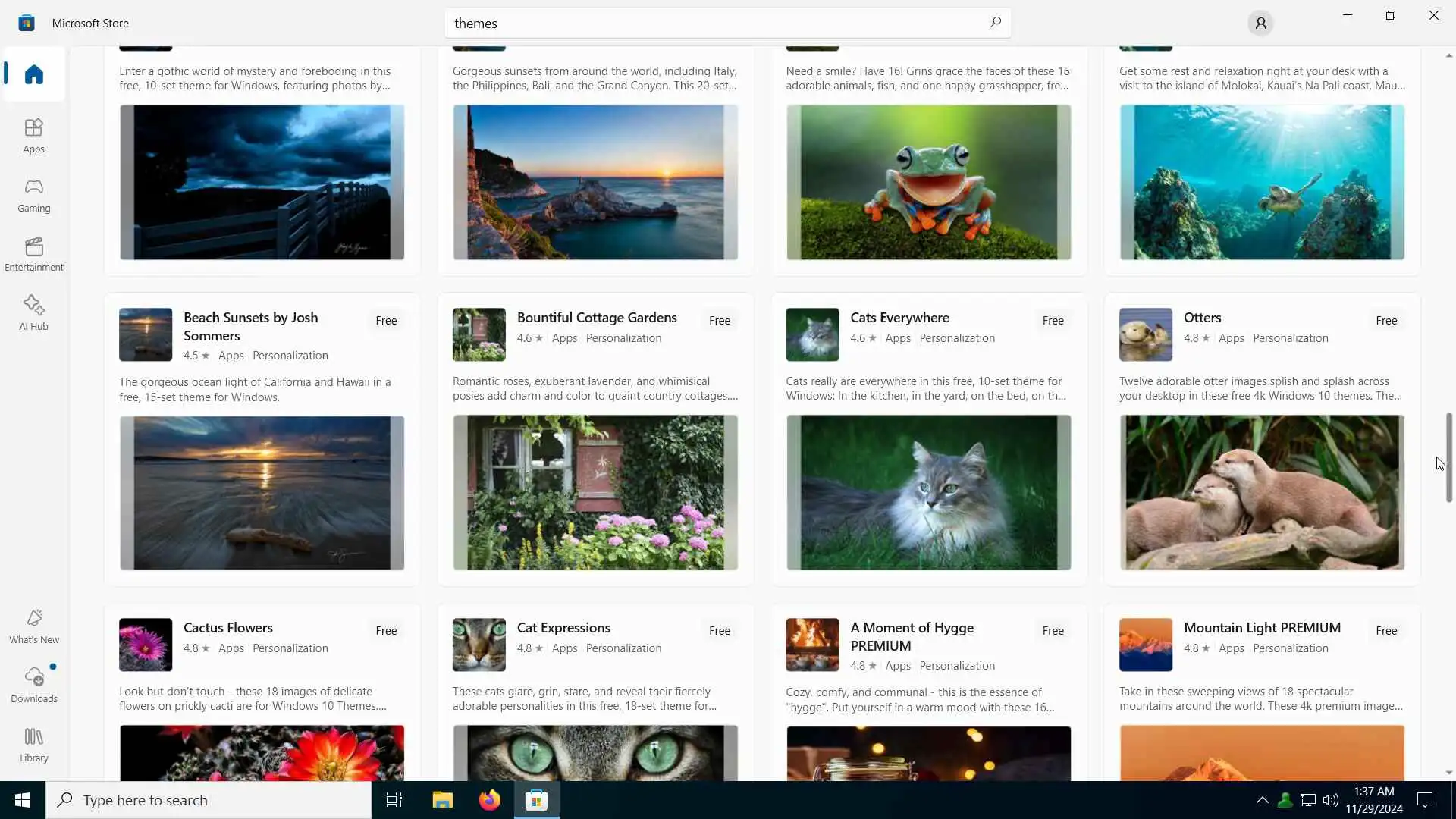Click the Cat Expressions app thumbnail icon
This screenshot has width=1456, height=819.
[x=479, y=645]
